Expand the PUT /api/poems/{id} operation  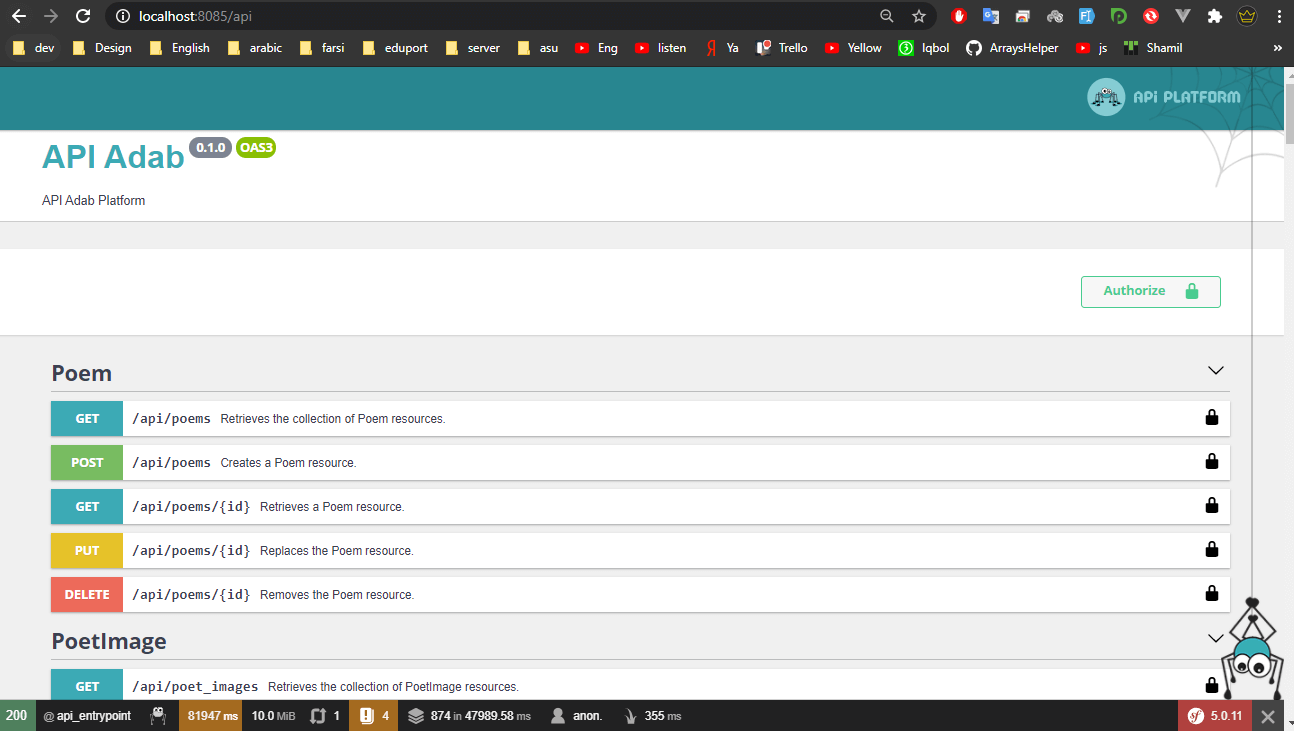640,550
